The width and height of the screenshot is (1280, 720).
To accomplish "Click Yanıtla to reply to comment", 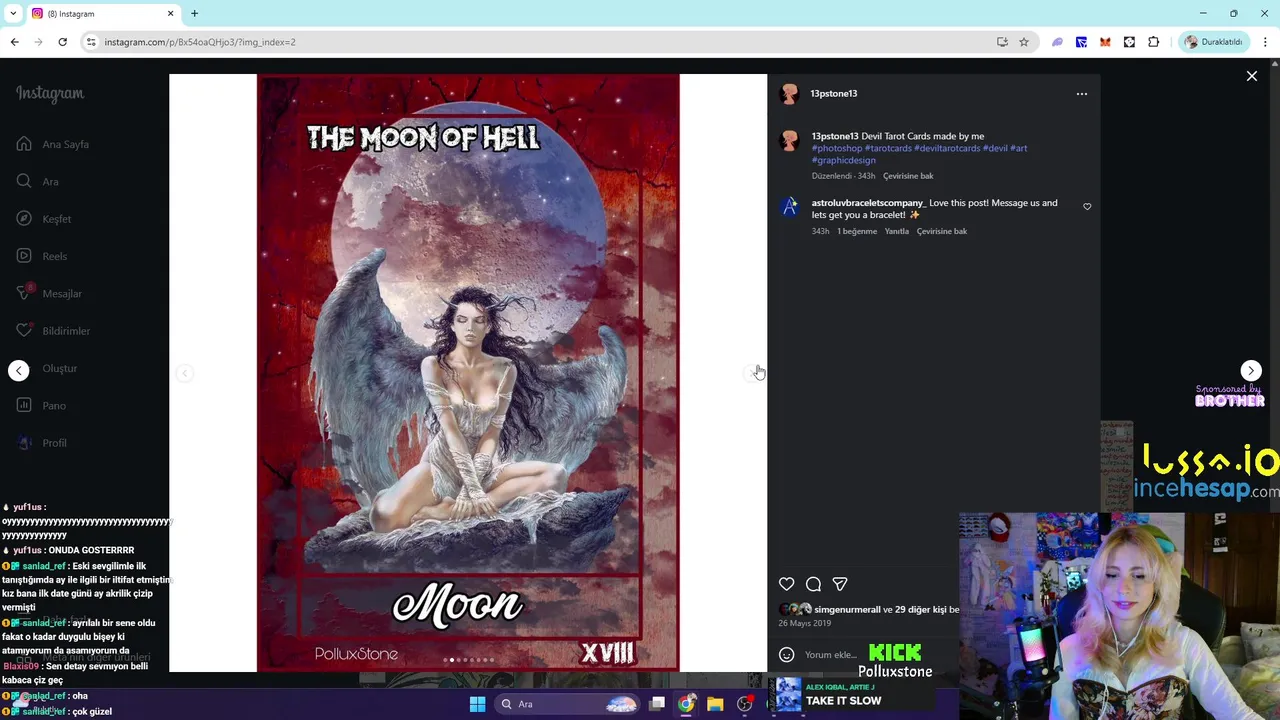I will click(x=896, y=231).
